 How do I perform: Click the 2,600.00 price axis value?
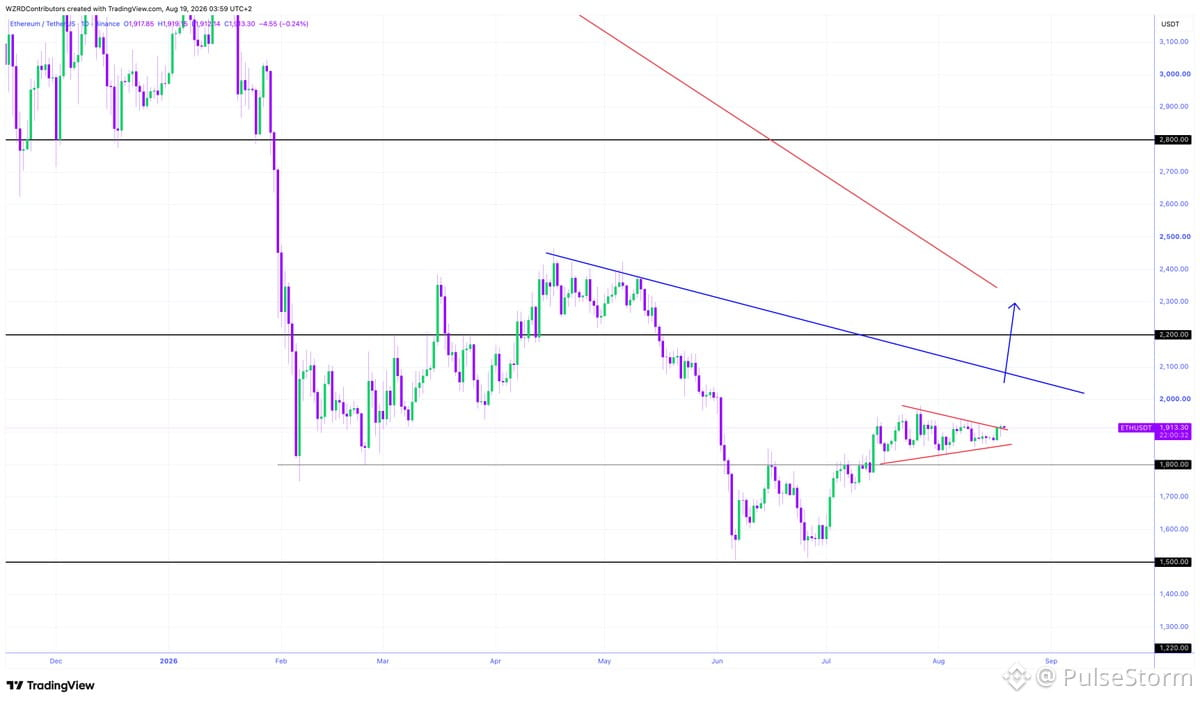(x=1174, y=204)
